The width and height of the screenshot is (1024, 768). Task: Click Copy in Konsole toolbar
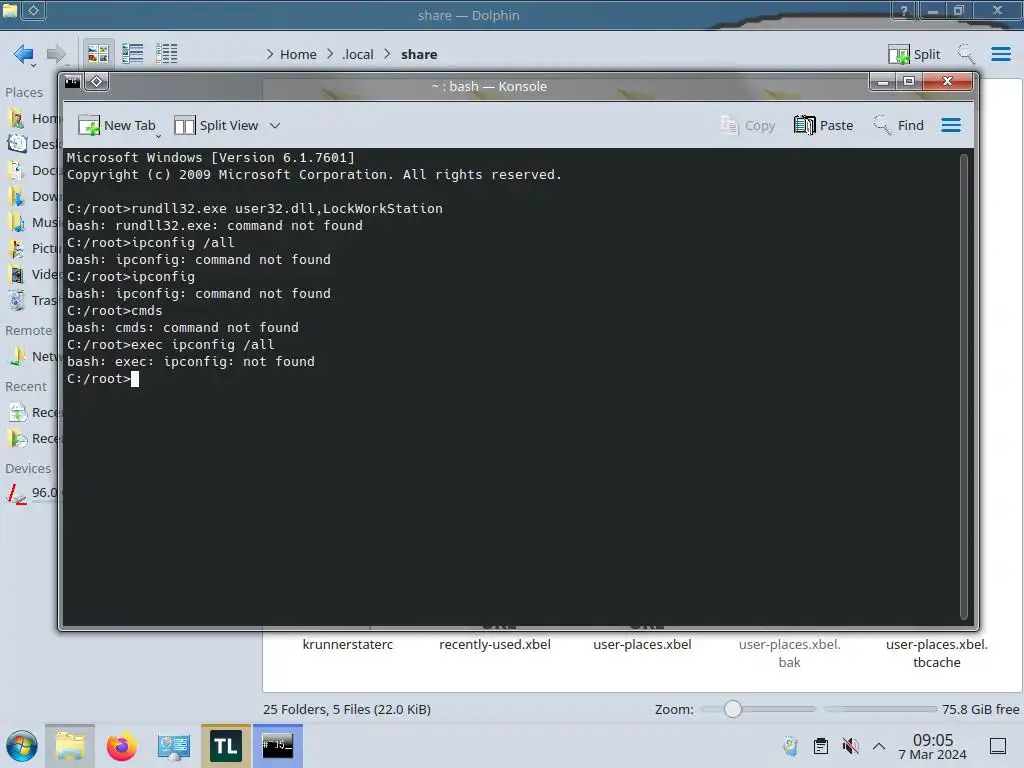(x=747, y=125)
